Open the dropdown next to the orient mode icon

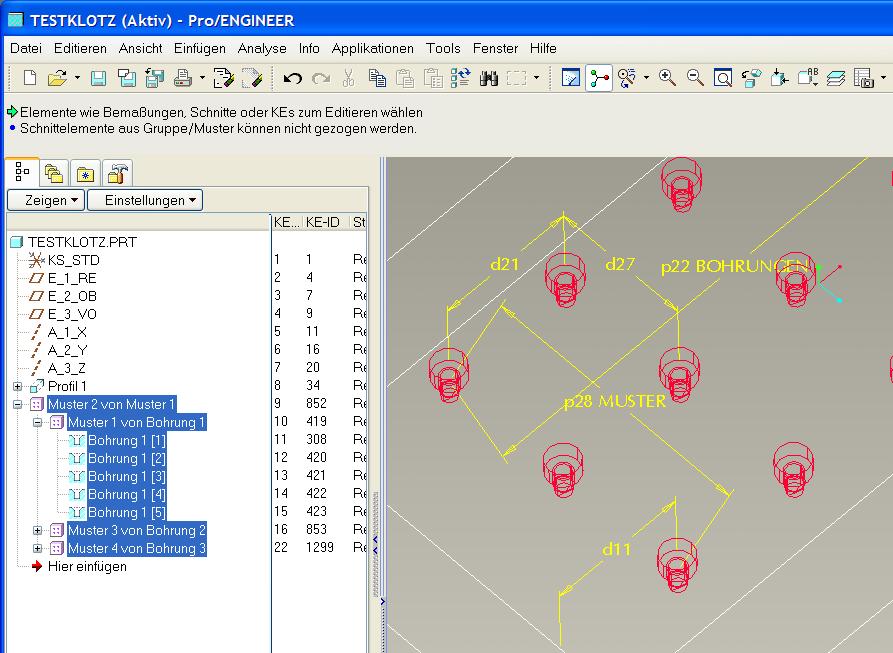tap(646, 77)
